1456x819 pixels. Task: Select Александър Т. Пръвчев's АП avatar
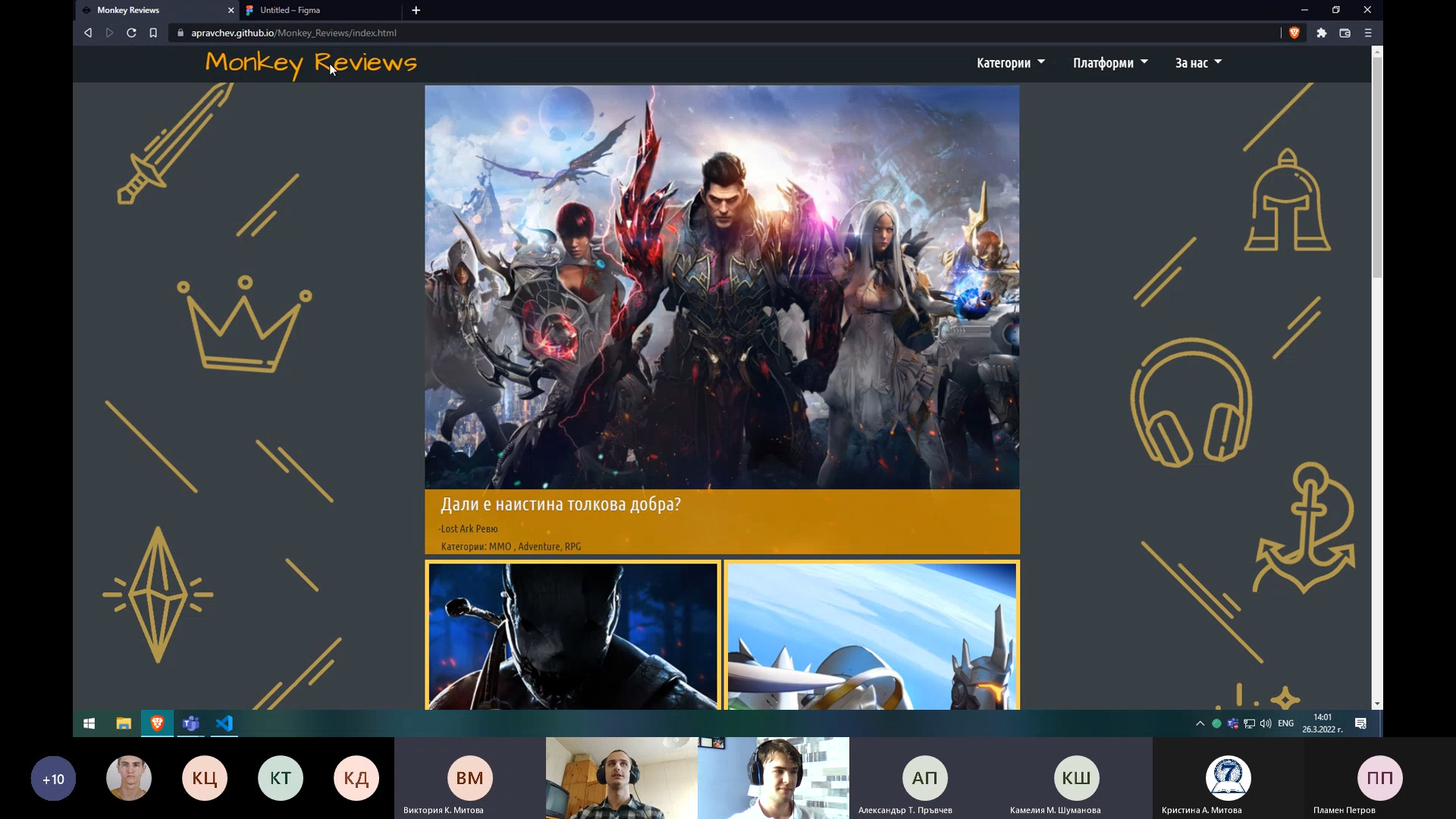pyautogui.click(x=925, y=778)
